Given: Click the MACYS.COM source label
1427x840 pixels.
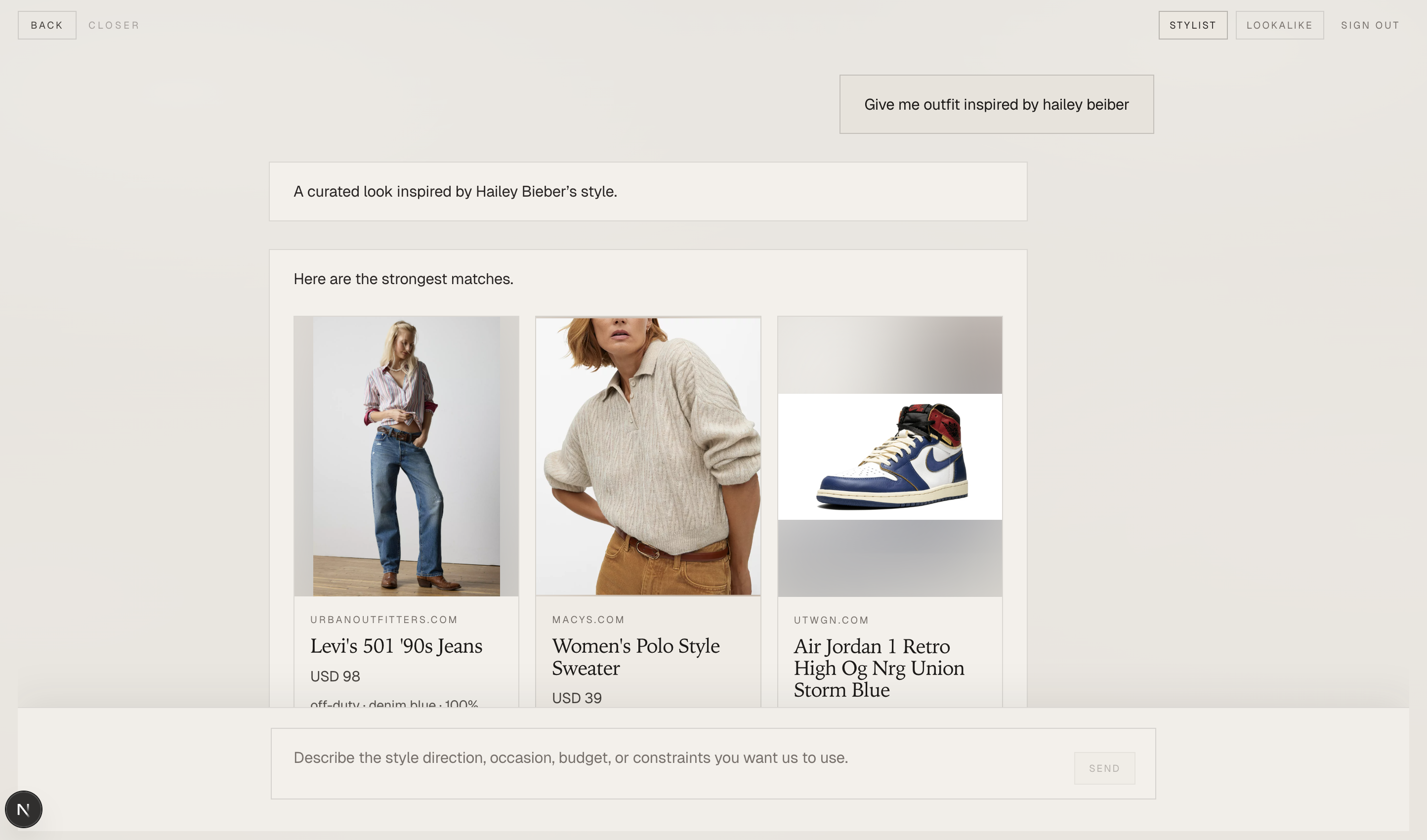Looking at the screenshot, I should (588, 620).
